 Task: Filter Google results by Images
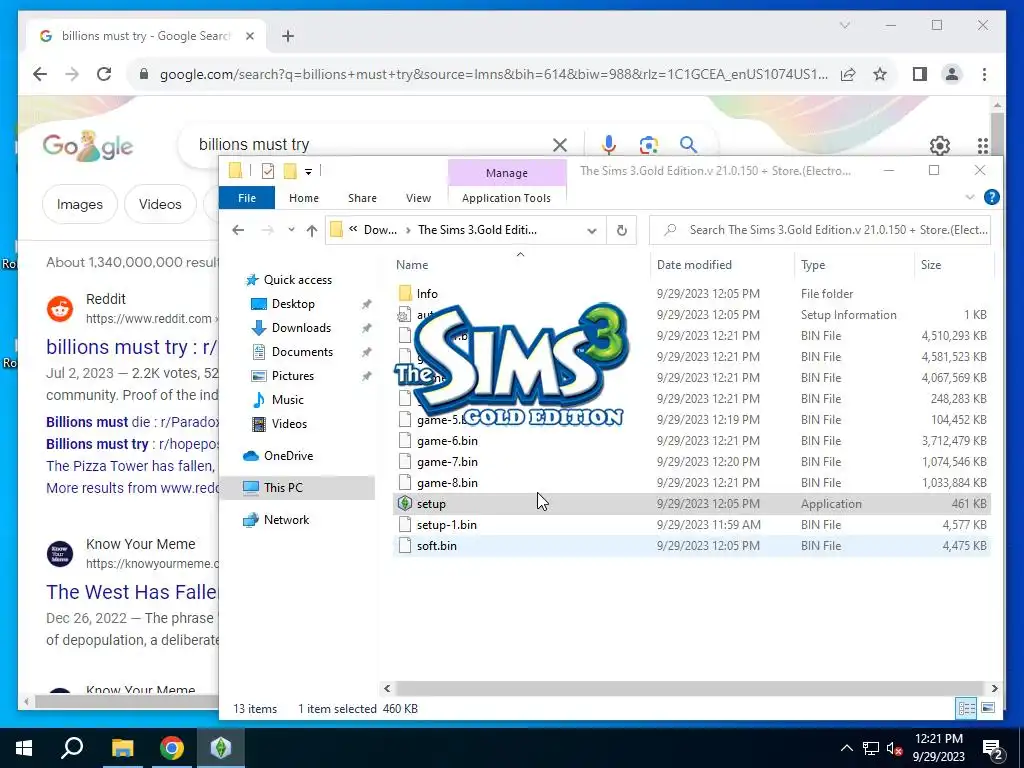tap(80, 204)
